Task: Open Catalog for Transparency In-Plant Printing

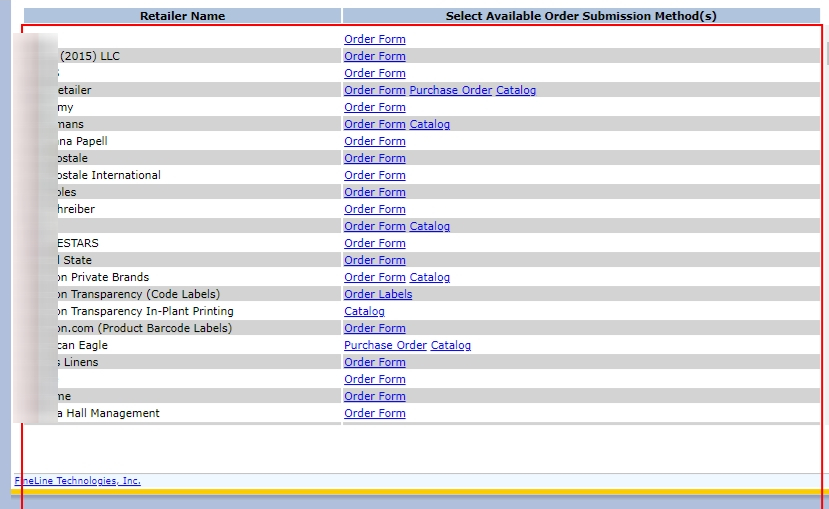Action: (364, 311)
